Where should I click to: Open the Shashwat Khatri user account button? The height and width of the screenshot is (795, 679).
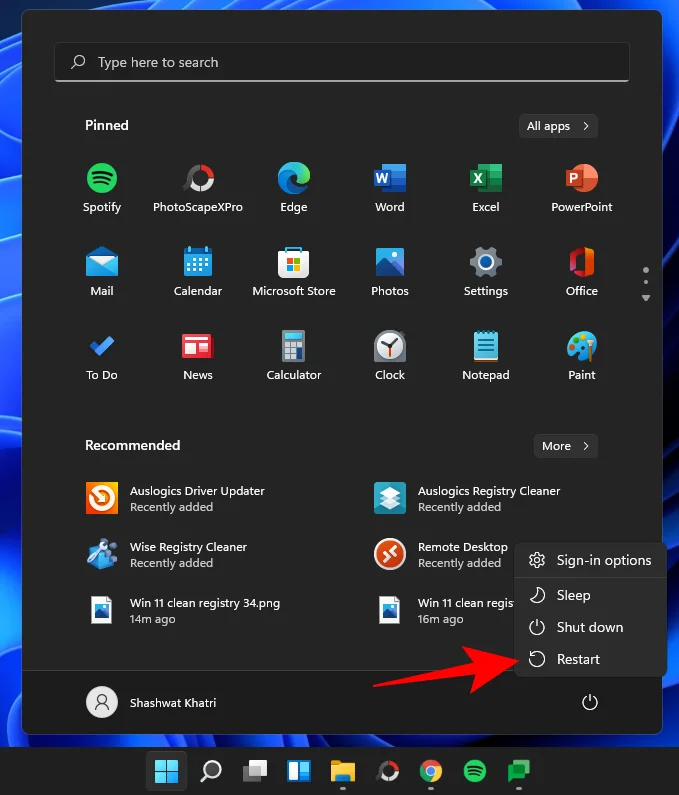(152, 703)
